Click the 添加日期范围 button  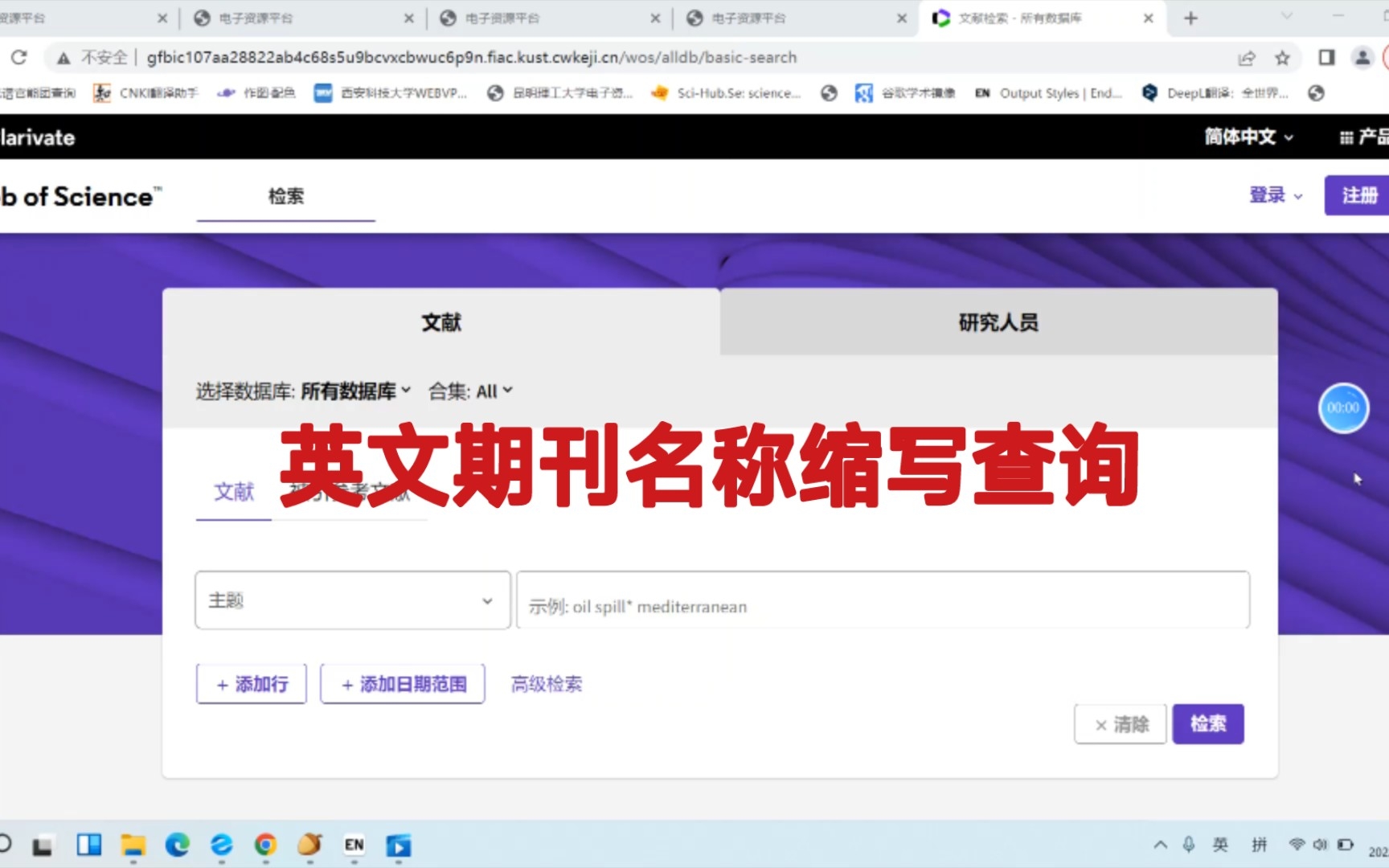tap(403, 684)
